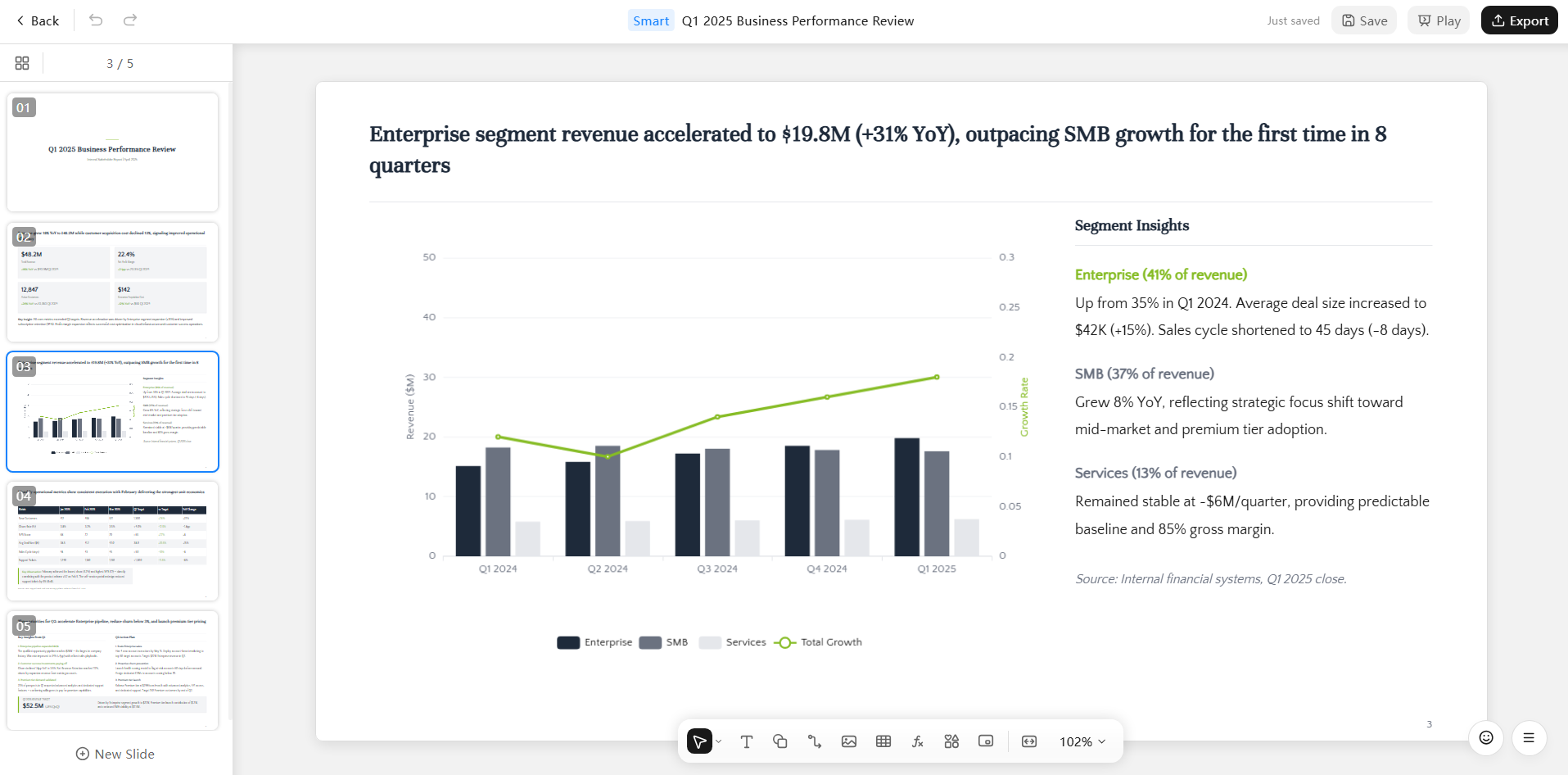Open the hamburger menu at bottom right
This screenshot has width=1568, height=775.
pyautogui.click(x=1529, y=738)
